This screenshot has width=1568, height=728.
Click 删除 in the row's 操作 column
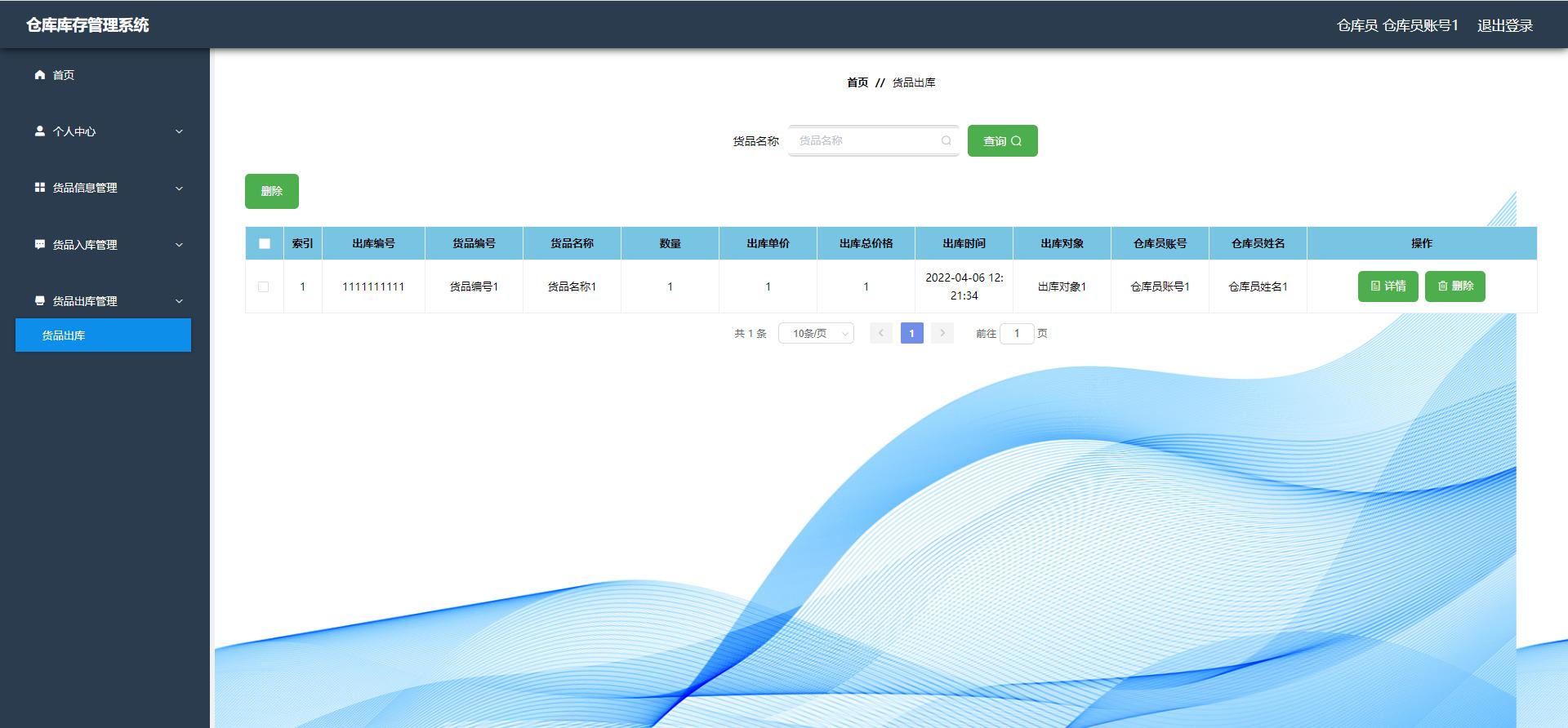1454,286
